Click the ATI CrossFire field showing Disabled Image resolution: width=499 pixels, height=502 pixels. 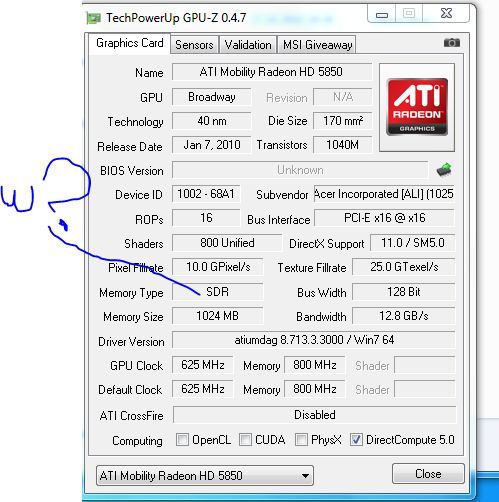click(314, 415)
